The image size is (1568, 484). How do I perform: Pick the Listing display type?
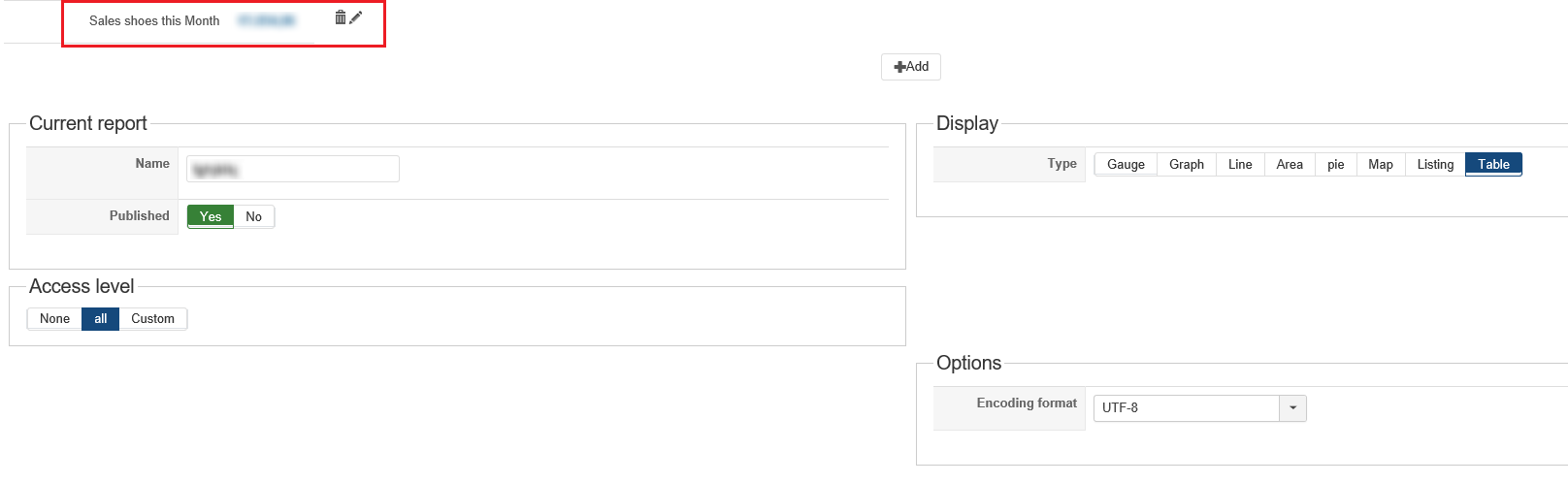1435,165
